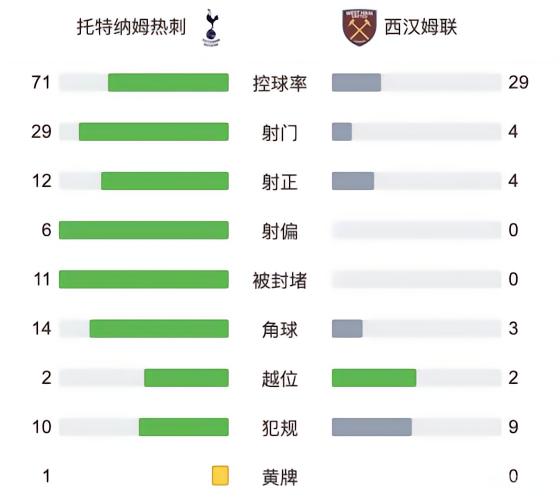560x504 pixels.
Task: Click the West Ham United club crest
Action: [360, 28]
